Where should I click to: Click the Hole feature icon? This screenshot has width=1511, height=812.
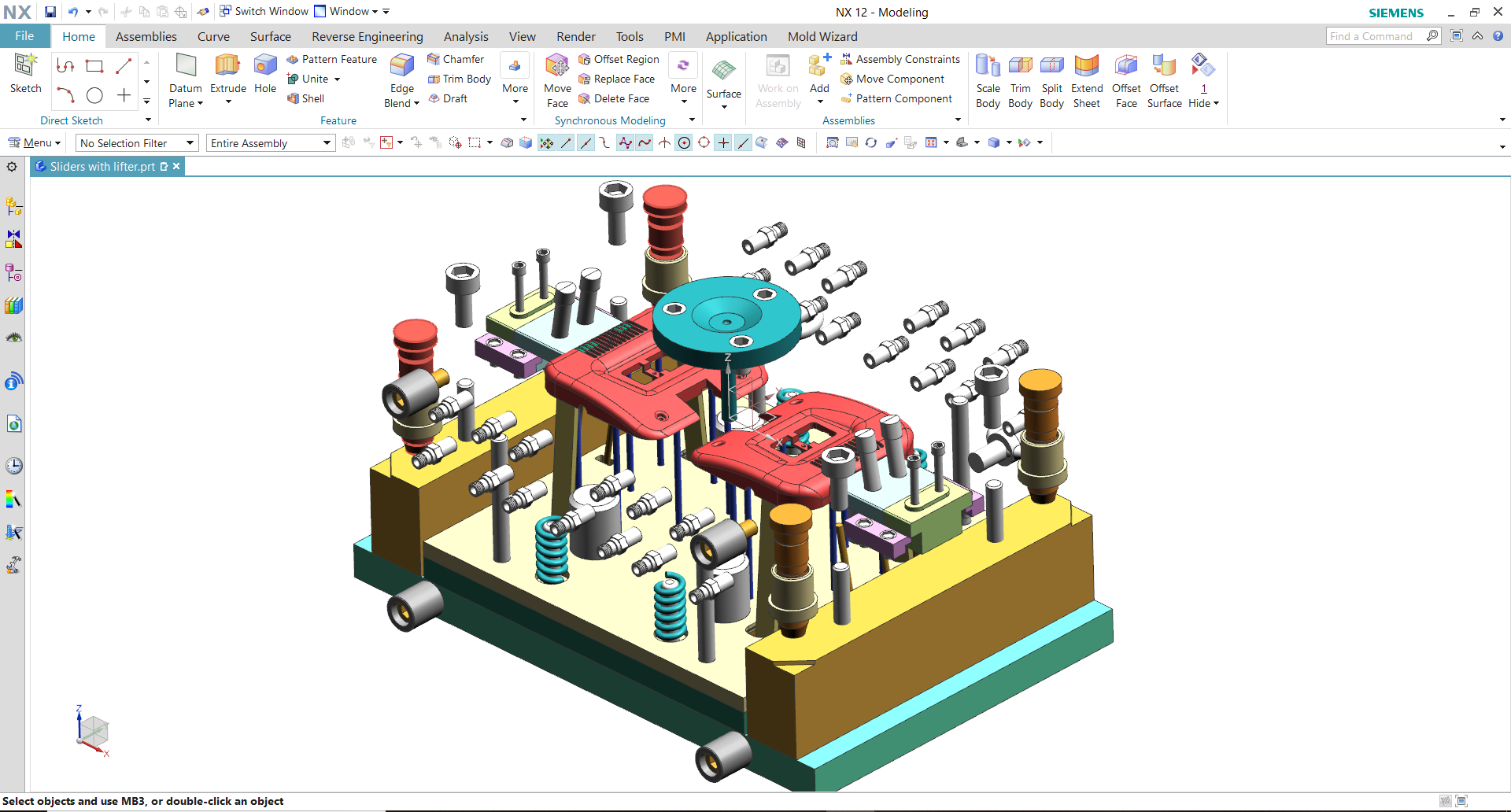[x=265, y=66]
